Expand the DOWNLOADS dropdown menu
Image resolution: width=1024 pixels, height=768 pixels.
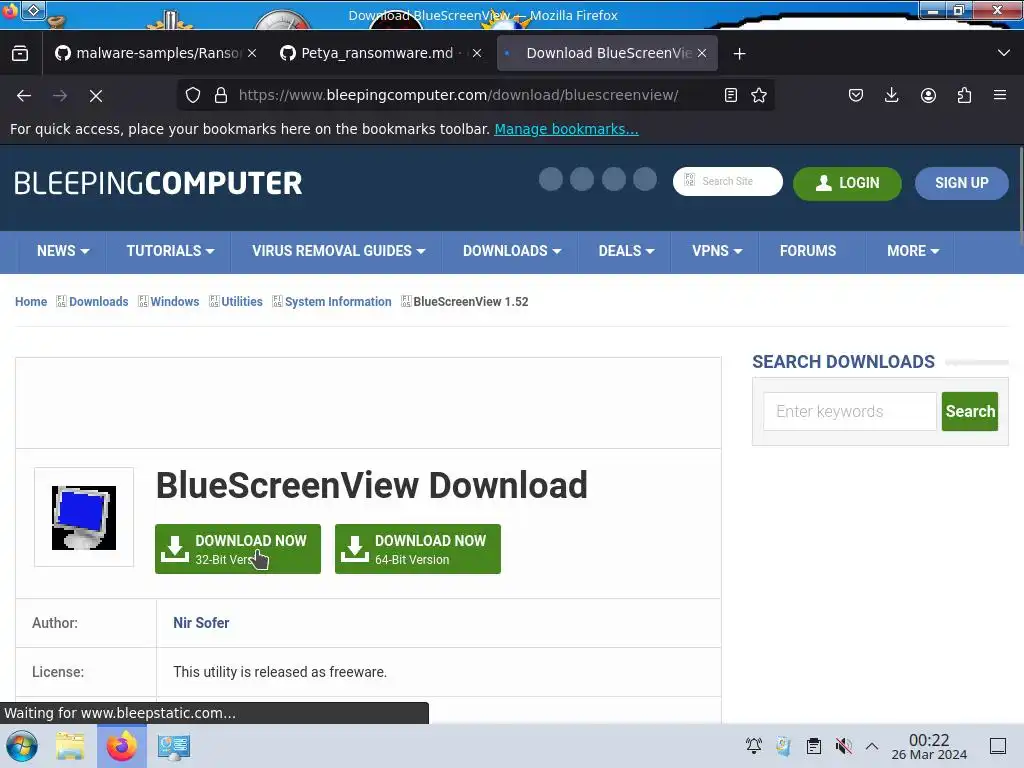[x=511, y=251]
